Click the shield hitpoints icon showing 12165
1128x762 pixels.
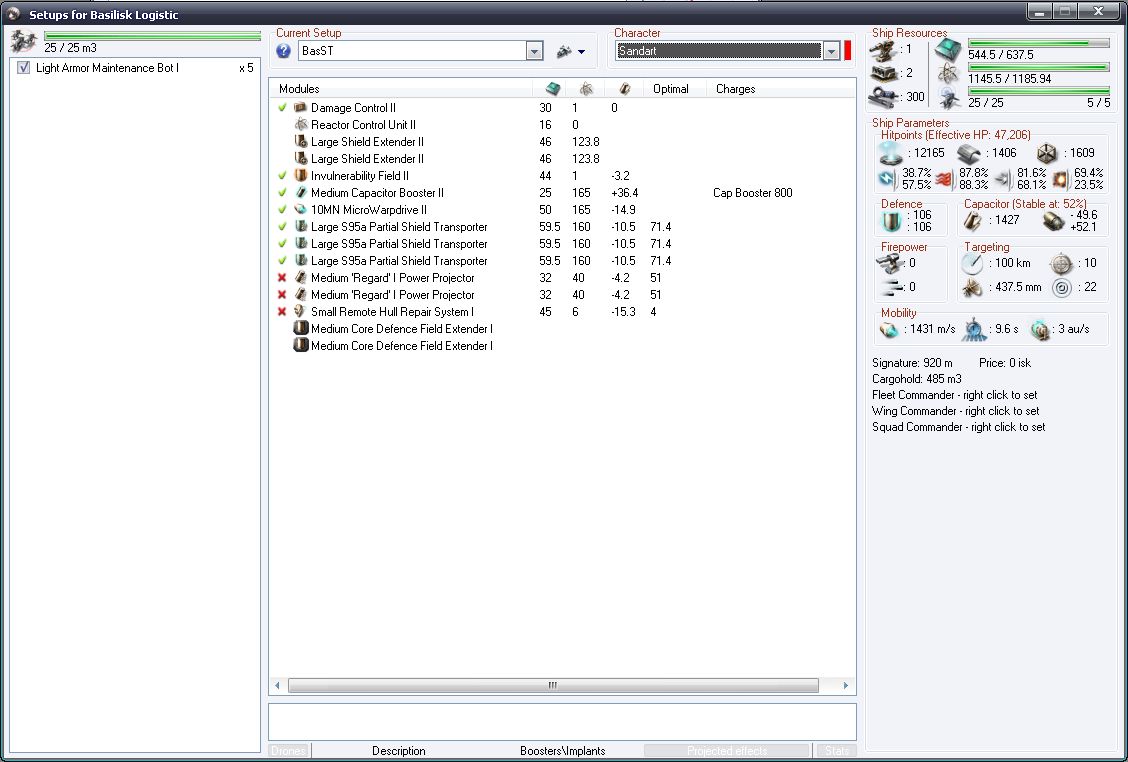click(891, 153)
